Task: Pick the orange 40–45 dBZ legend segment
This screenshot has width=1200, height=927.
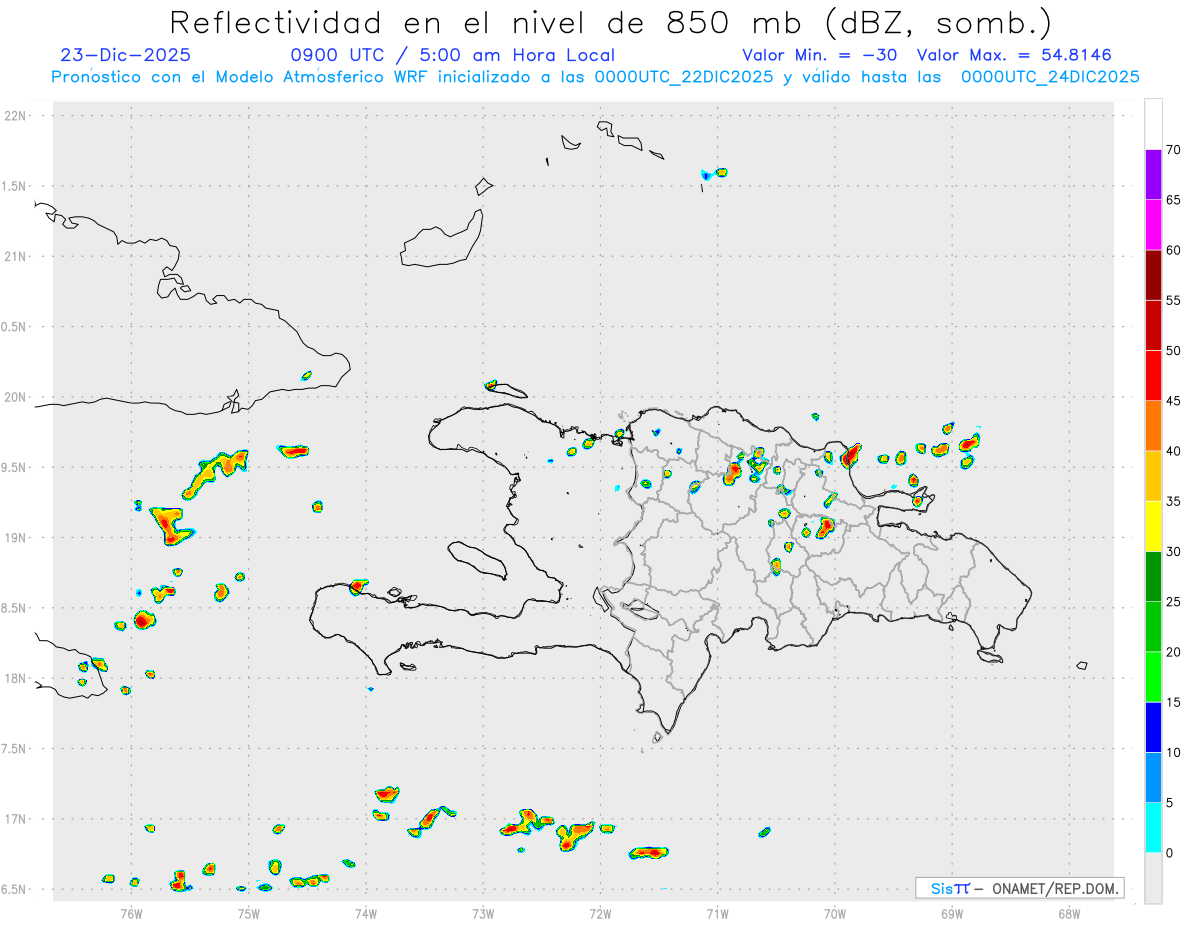Action: pyautogui.click(x=1153, y=426)
